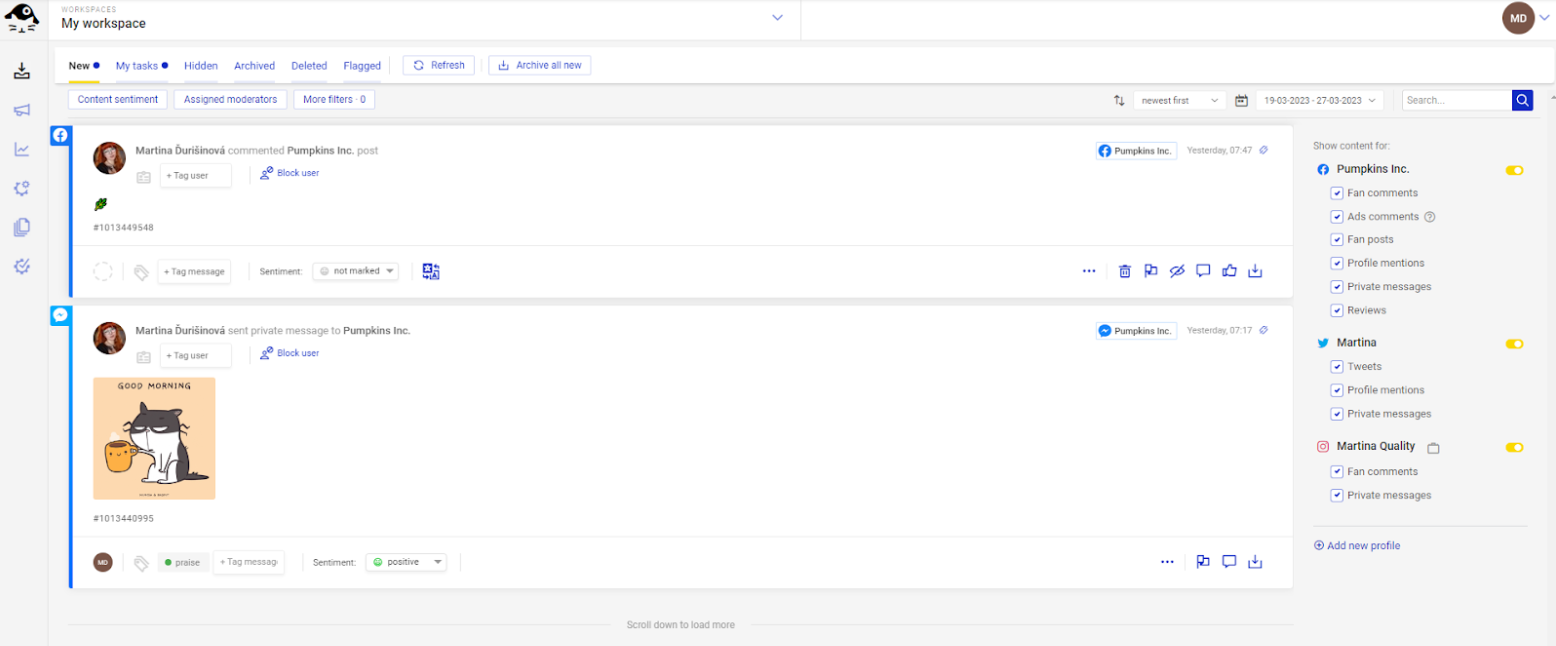Click the Archive all new button
Image resolution: width=1556 pixels, height=646 pixels.
(x=540, y=65)
